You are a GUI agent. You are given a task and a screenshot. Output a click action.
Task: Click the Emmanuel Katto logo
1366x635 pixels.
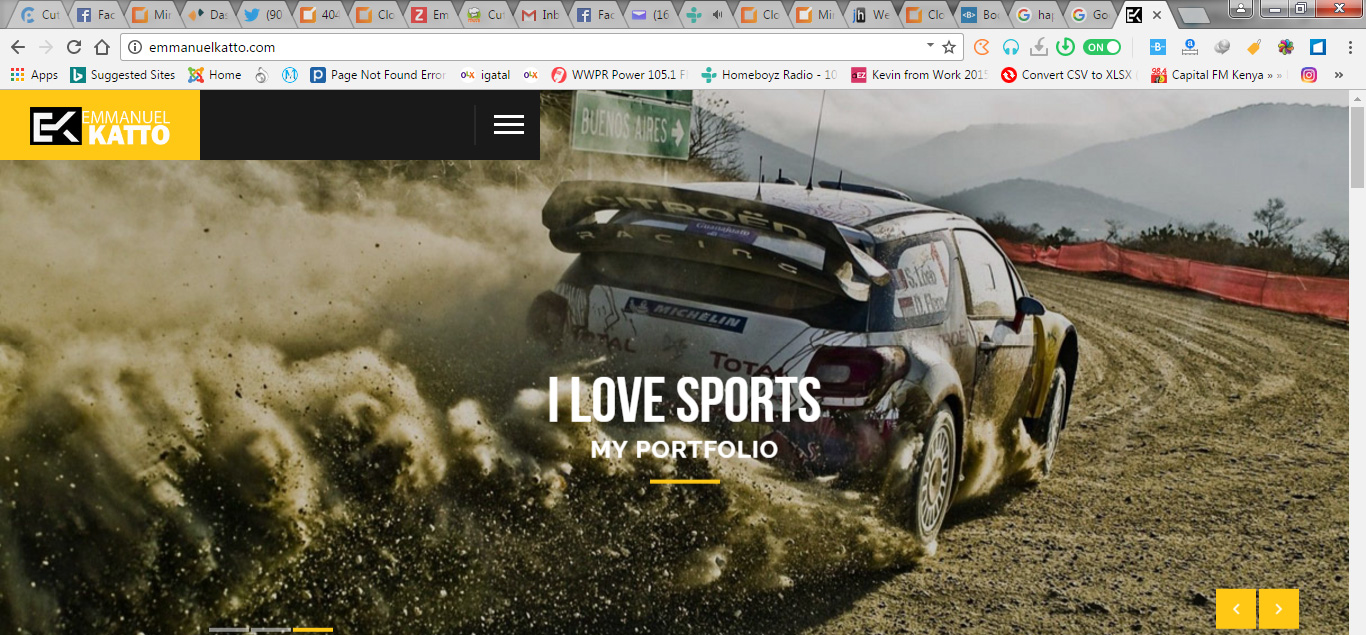coord(100,125)
